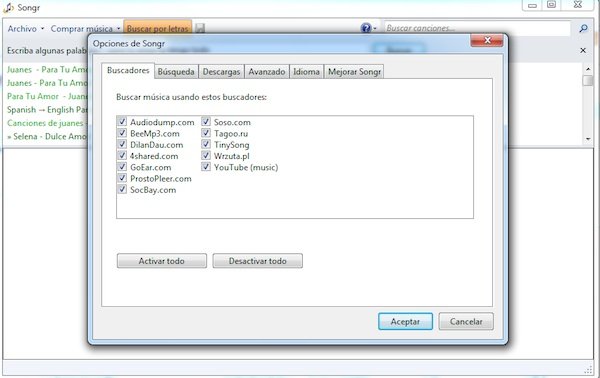Switch to the Avanzado tab
Screen dimensions: 600x378
click(267, 72)
